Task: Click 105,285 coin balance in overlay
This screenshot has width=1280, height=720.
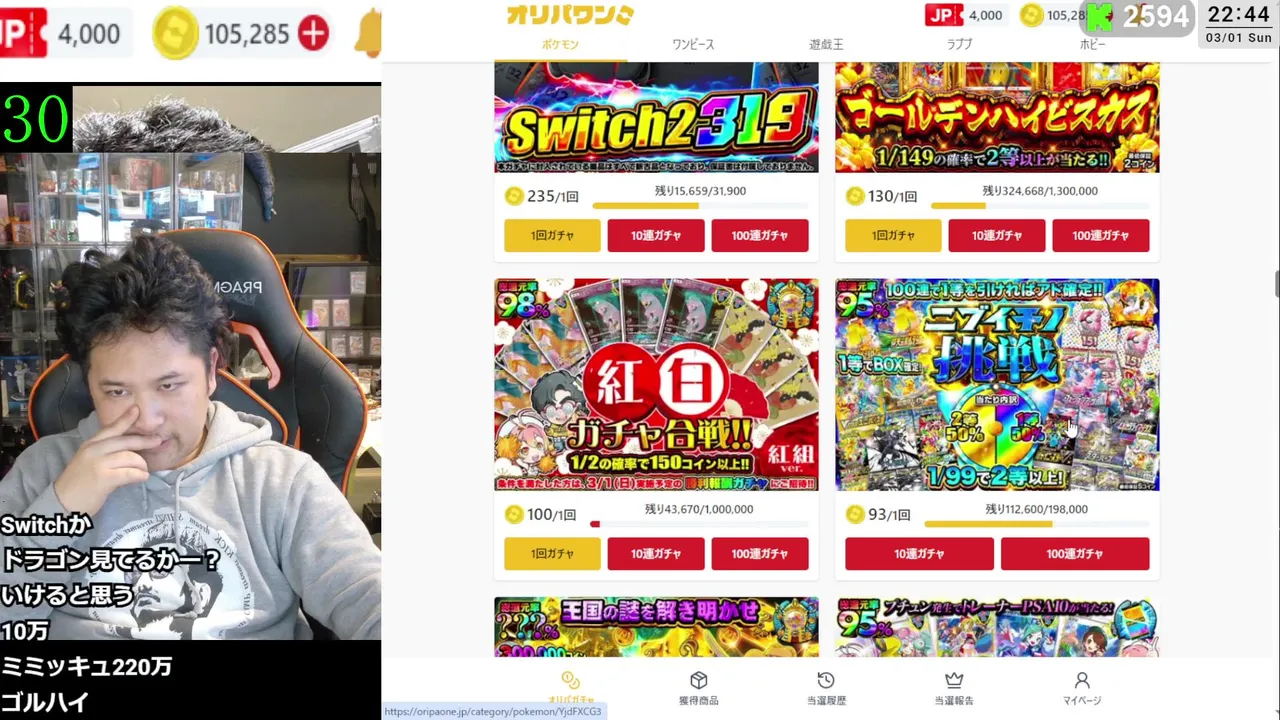Action: [x=246, y=34]
